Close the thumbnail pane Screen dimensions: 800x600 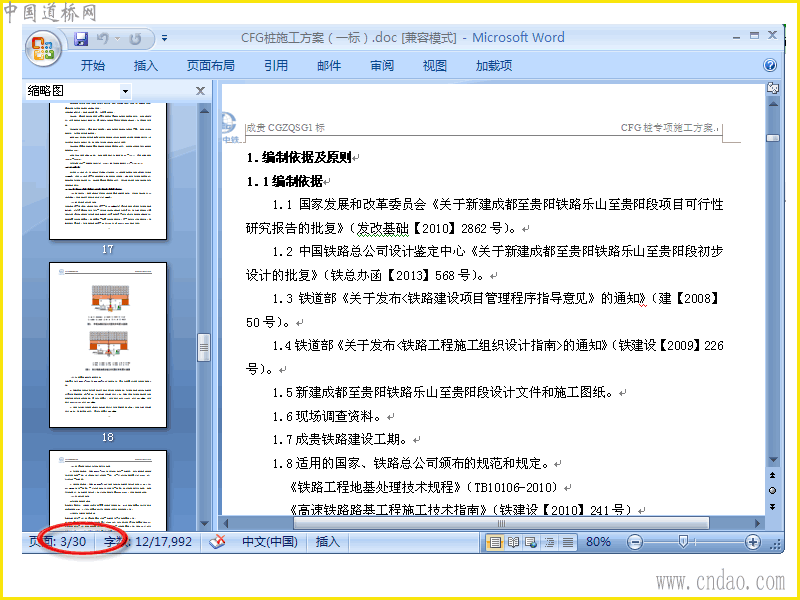tap(200, 91)
